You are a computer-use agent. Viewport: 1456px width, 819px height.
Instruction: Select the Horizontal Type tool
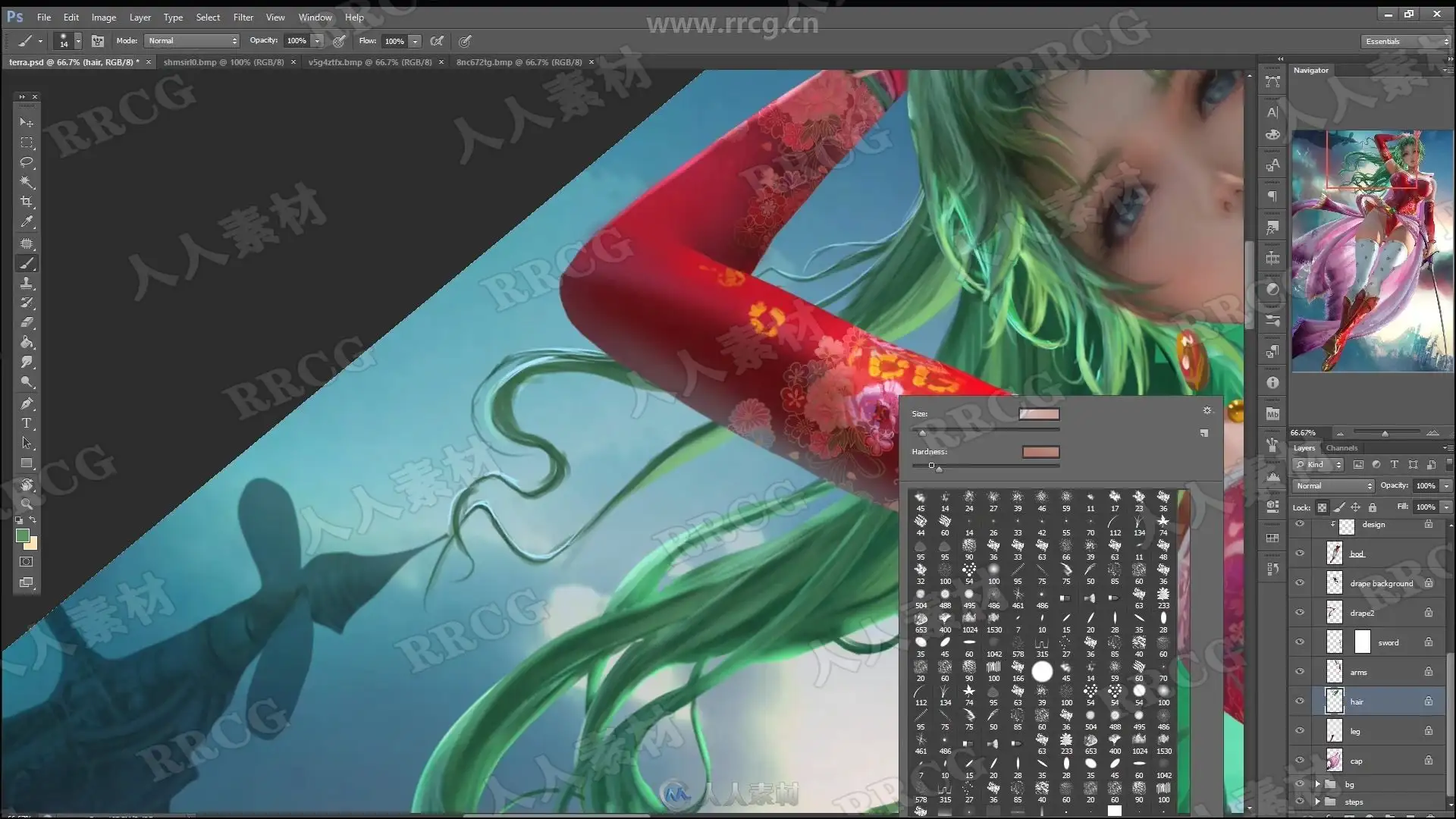27,423
